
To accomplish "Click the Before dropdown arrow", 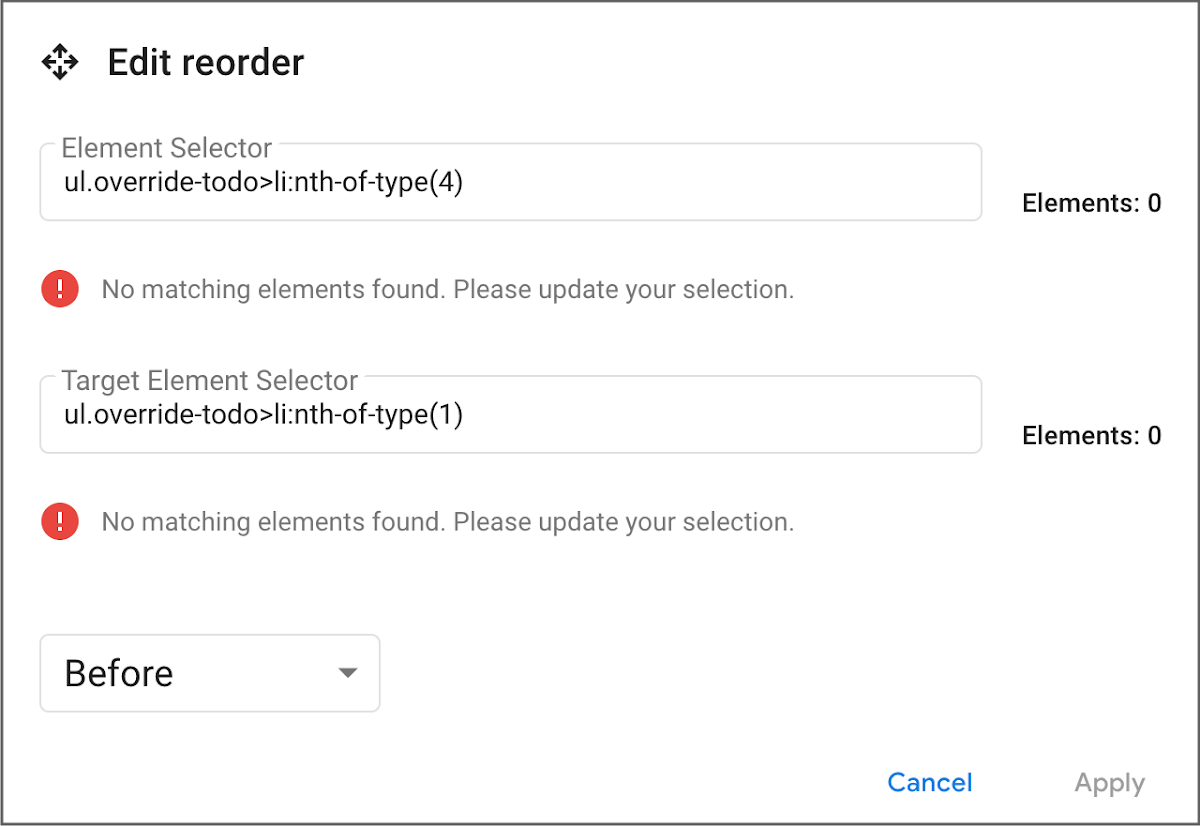I will coord(347,673).
